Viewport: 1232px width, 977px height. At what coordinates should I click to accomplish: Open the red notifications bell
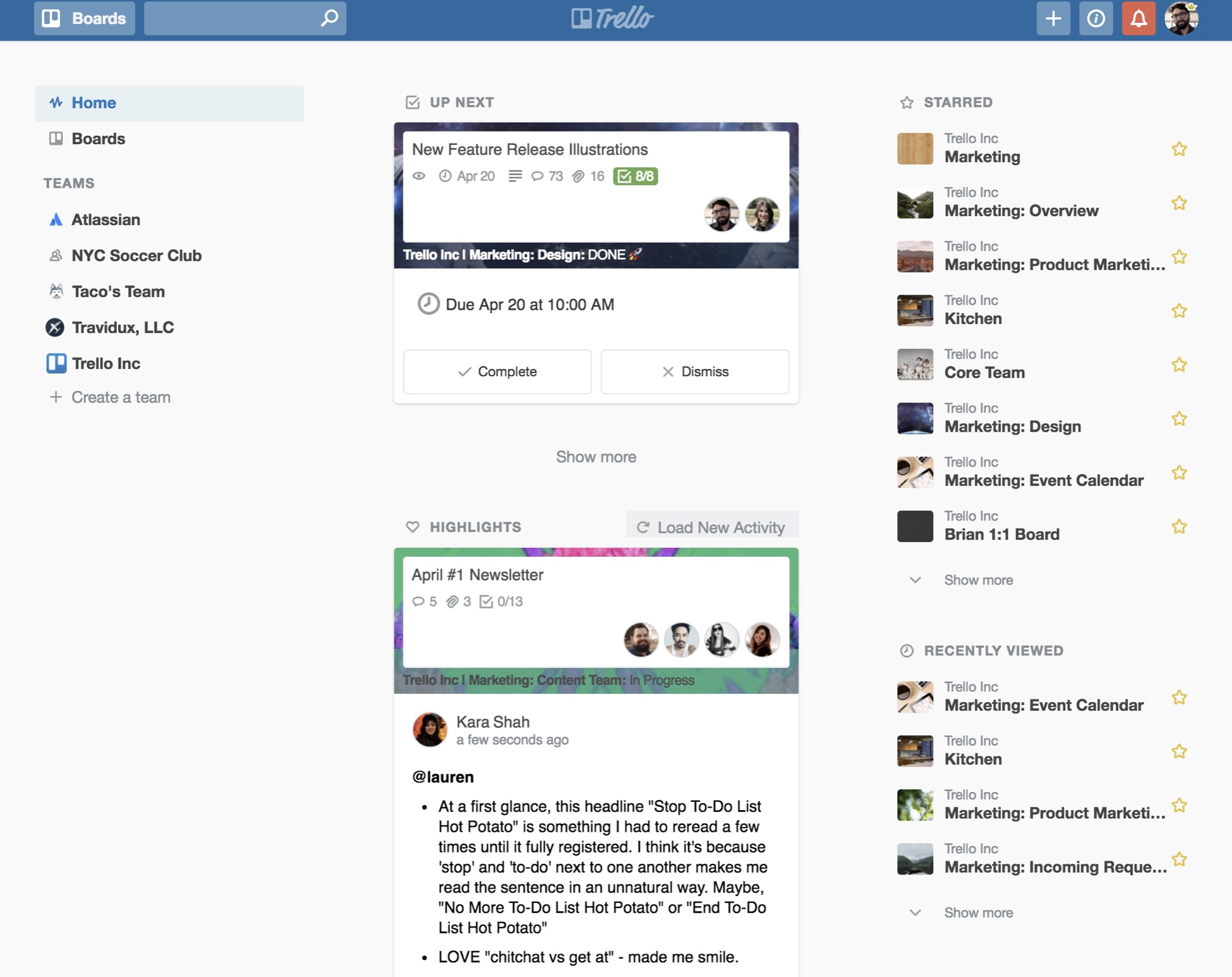click(x=1138, y=18)
